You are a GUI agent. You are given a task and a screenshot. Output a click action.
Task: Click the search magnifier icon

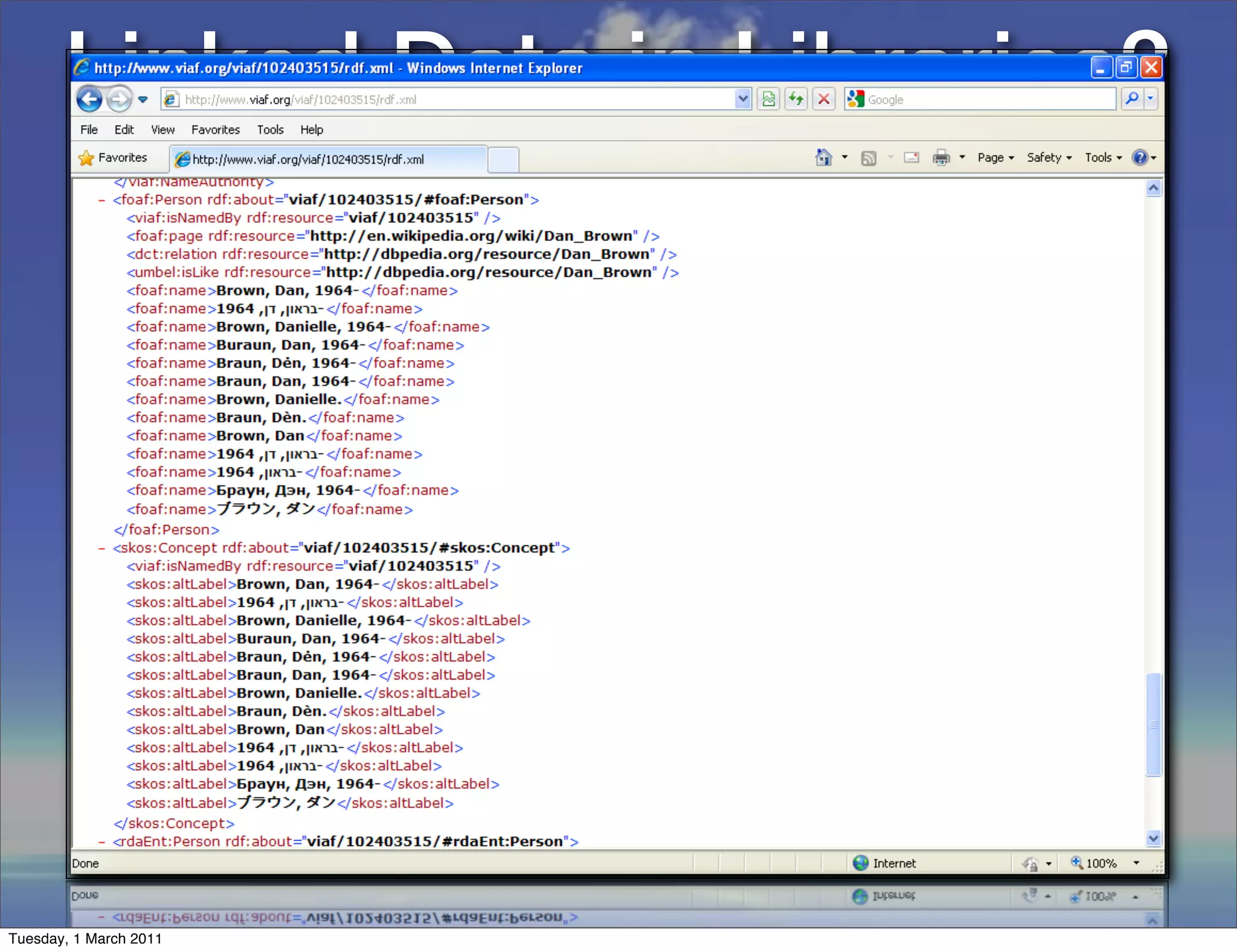pos(1132,99)
